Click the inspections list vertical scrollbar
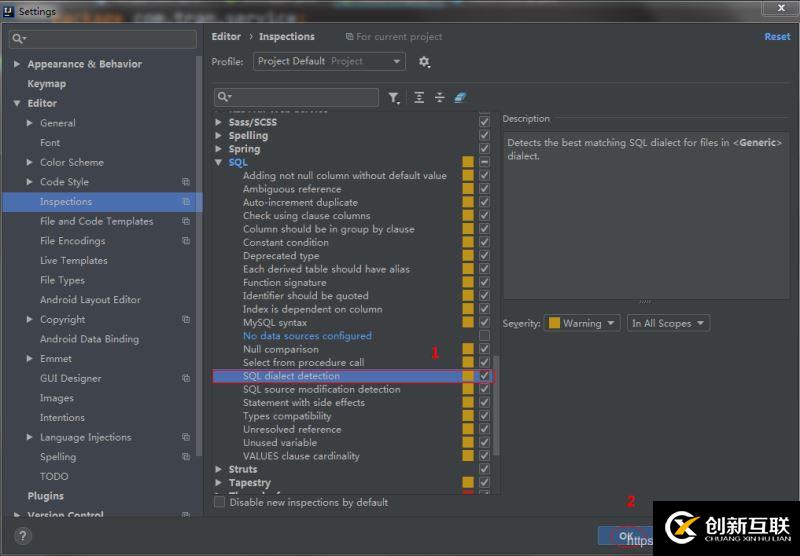 pos(496,406)
